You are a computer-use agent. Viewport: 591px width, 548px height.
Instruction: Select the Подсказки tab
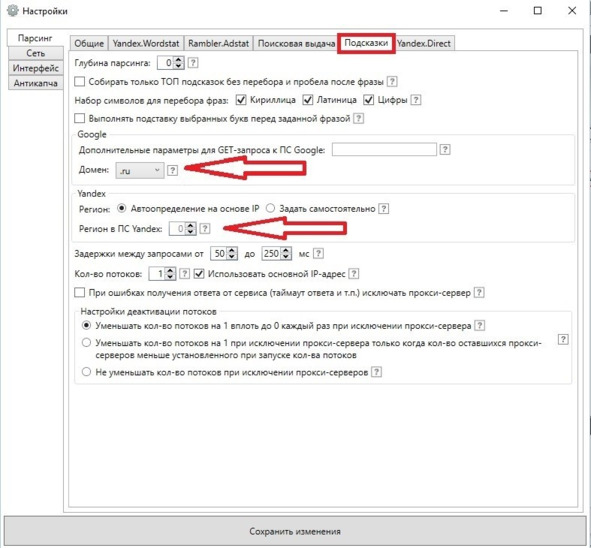(366, 43)
